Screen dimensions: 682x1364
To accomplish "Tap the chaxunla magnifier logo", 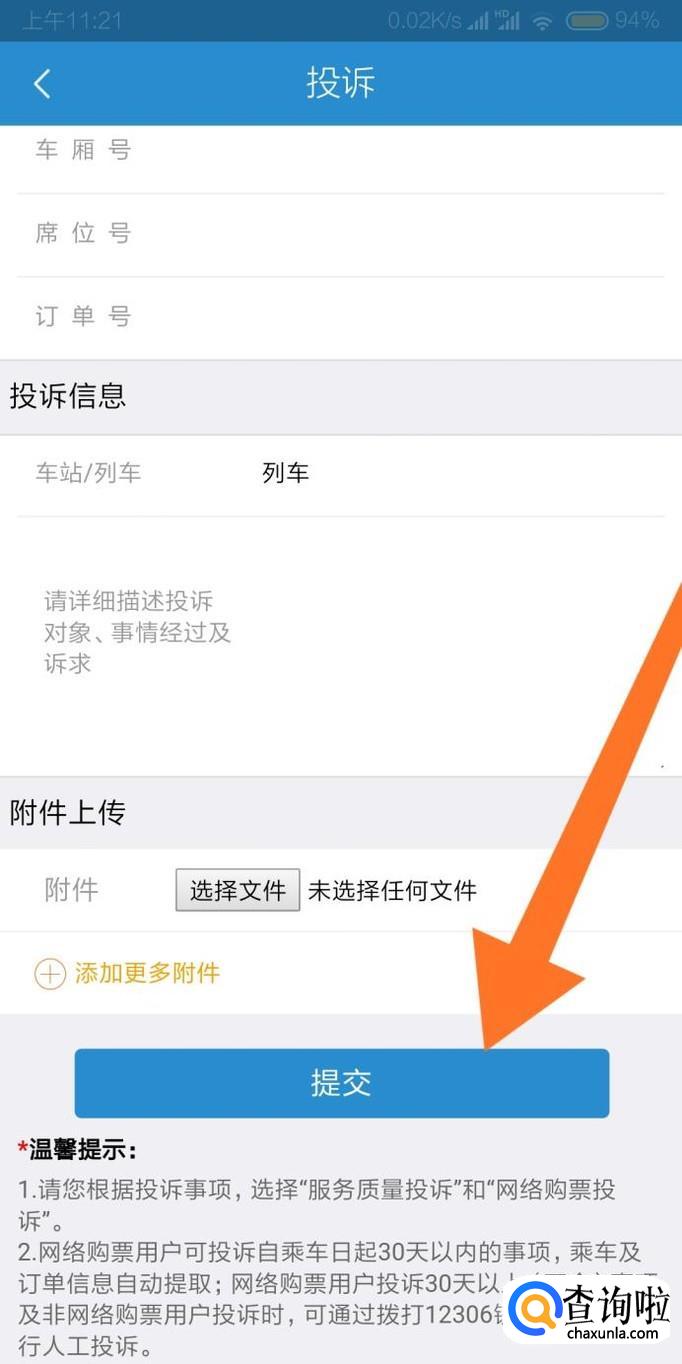I will pyautogui.click(x=535, y=1308).
